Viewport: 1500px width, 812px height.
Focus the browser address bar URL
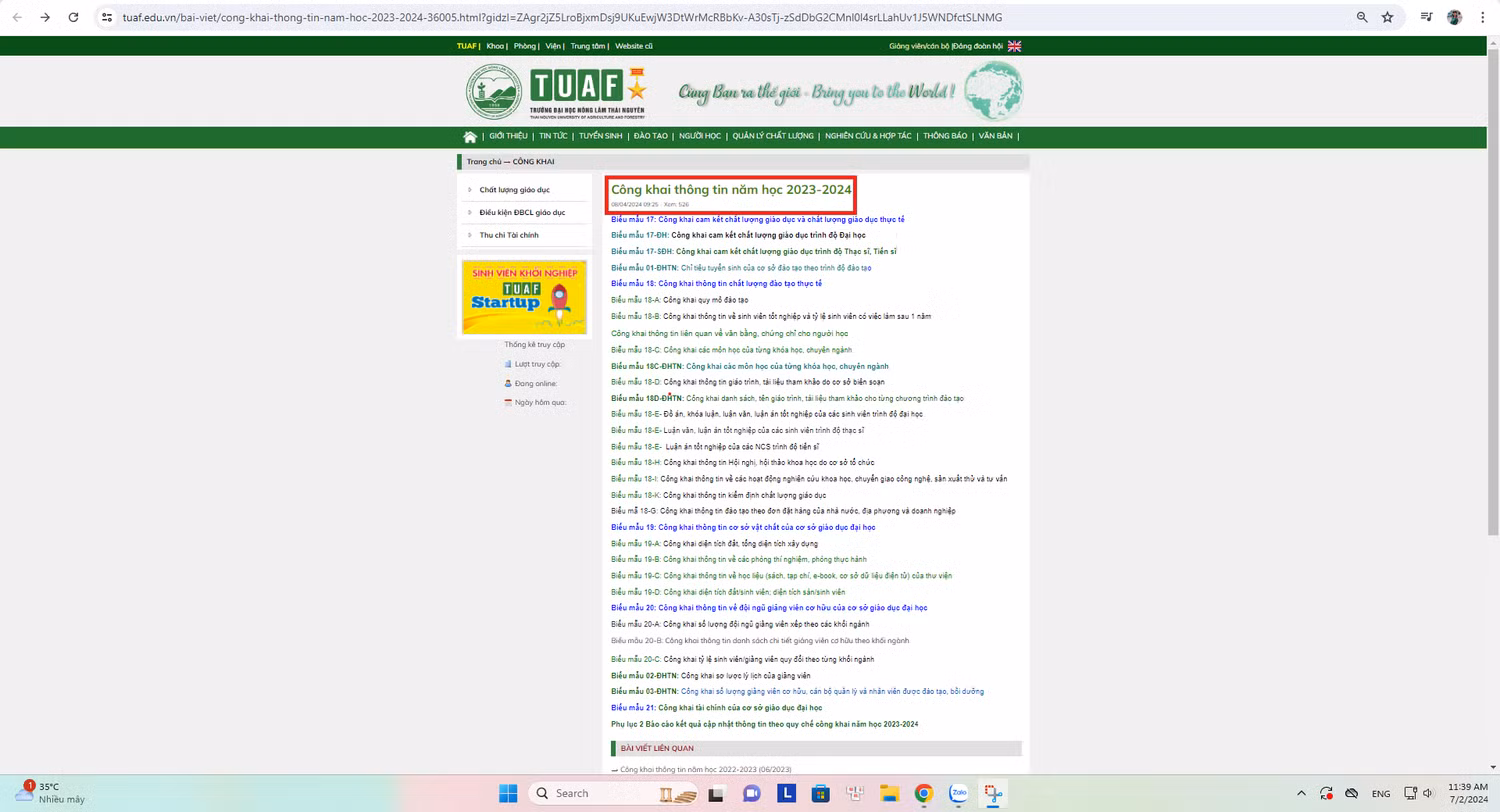(560, 17)
